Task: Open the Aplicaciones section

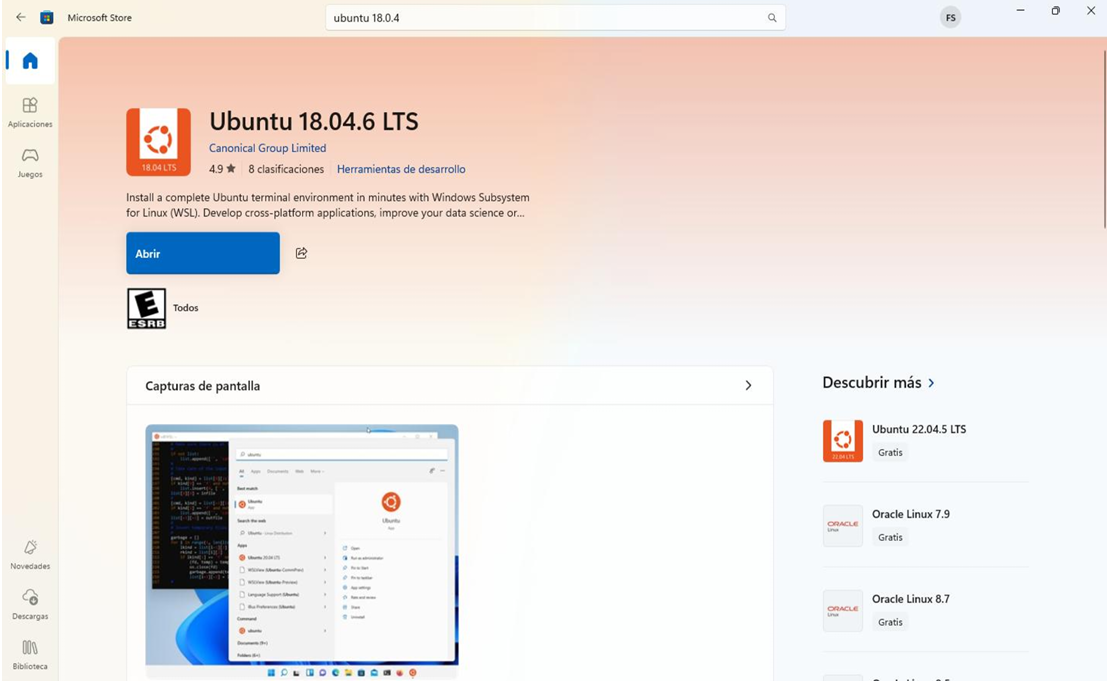Action: tap(29, 110)
